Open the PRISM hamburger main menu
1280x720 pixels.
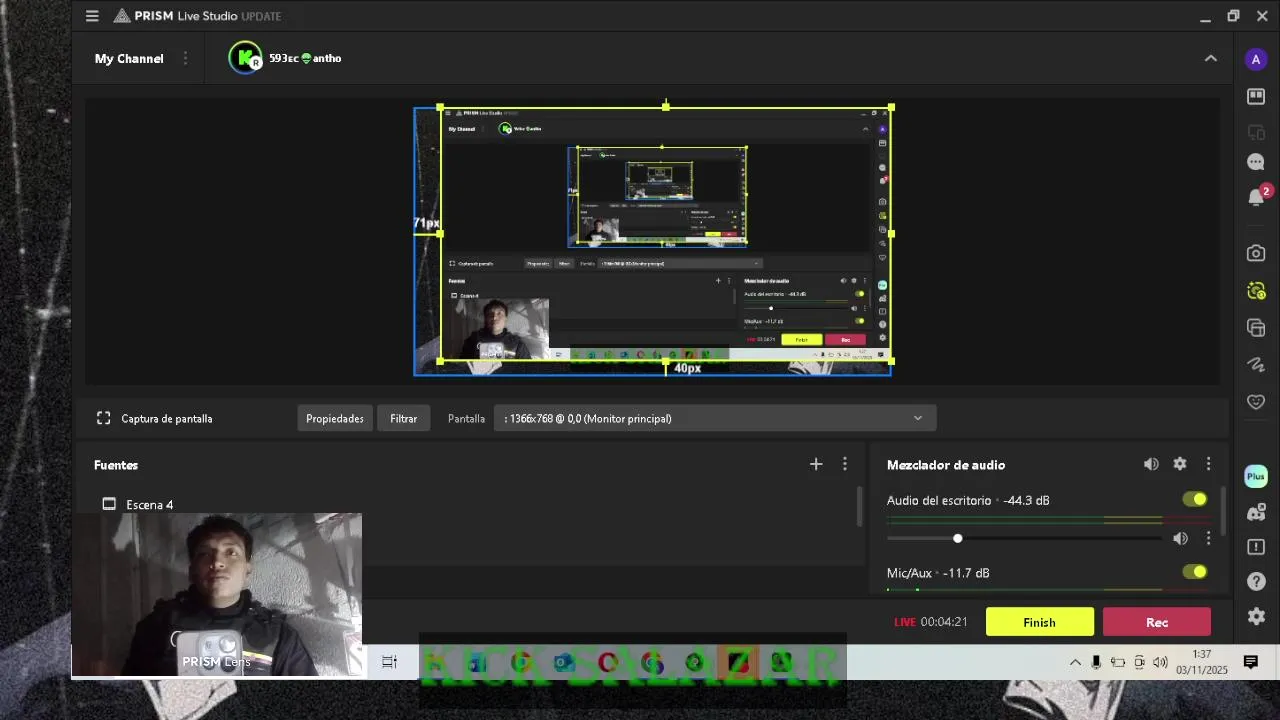click(x=92, y=16)
